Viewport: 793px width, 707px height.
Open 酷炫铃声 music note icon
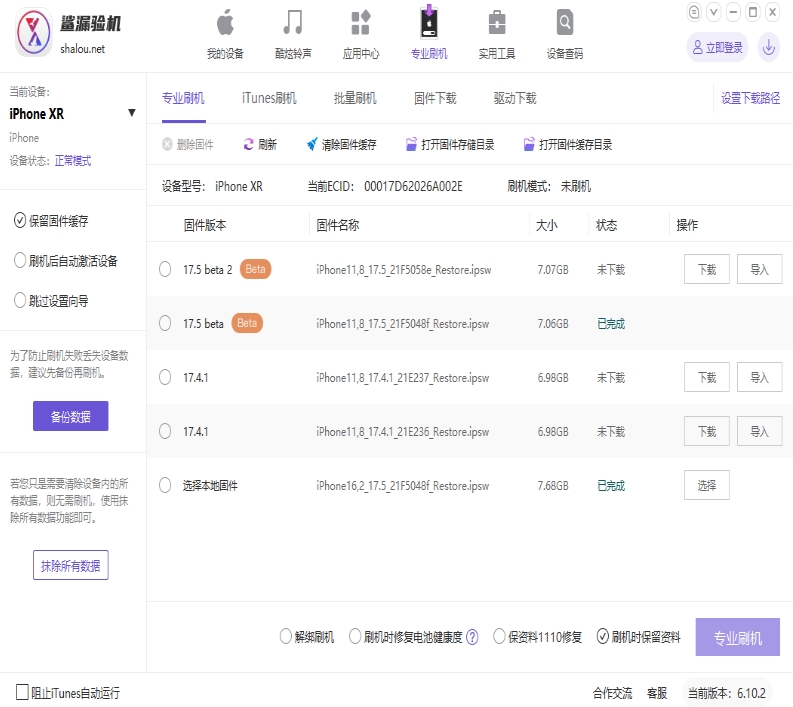pos(292,23)
